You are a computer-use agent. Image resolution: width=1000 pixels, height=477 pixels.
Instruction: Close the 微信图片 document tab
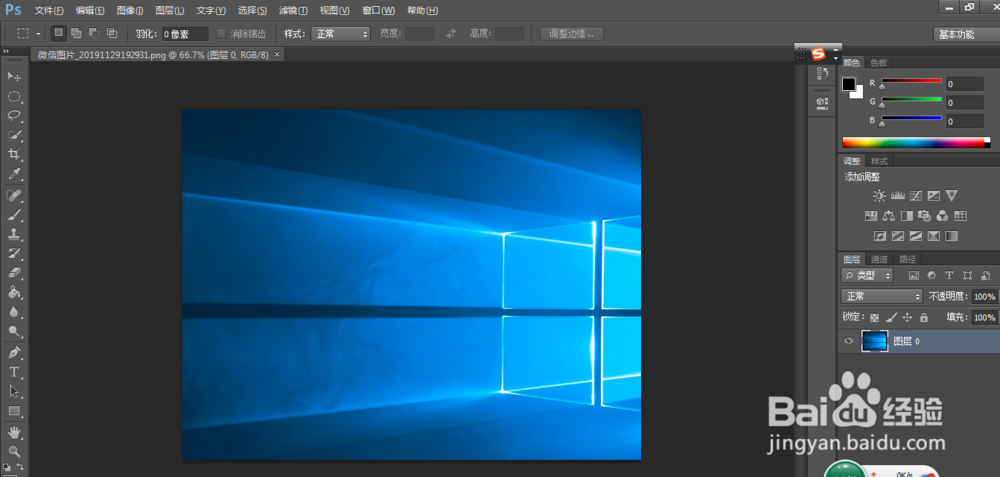pos(277,55)
